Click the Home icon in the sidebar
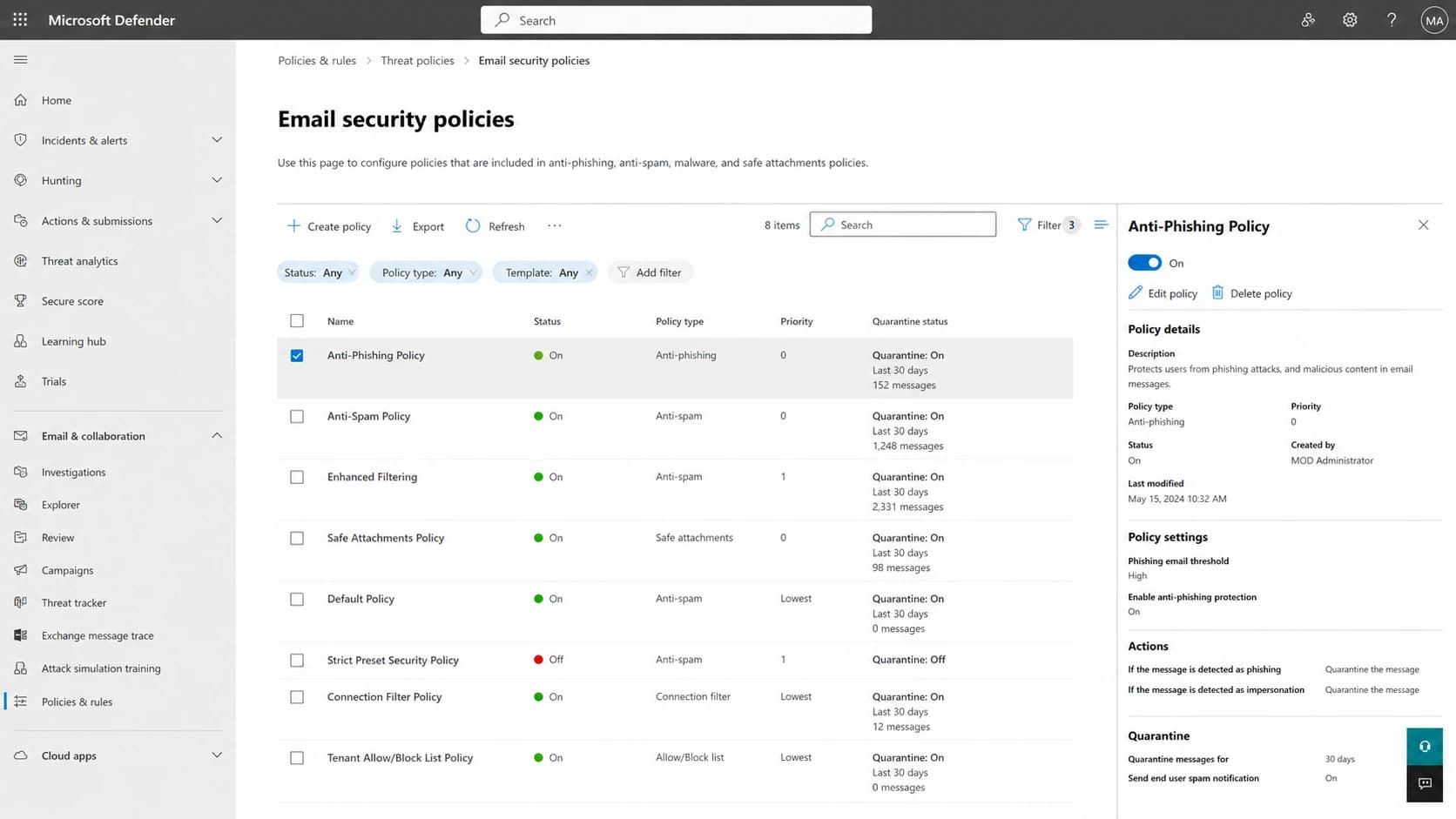The width and height of the screenshot is (1456, 819). coord(21,100)
